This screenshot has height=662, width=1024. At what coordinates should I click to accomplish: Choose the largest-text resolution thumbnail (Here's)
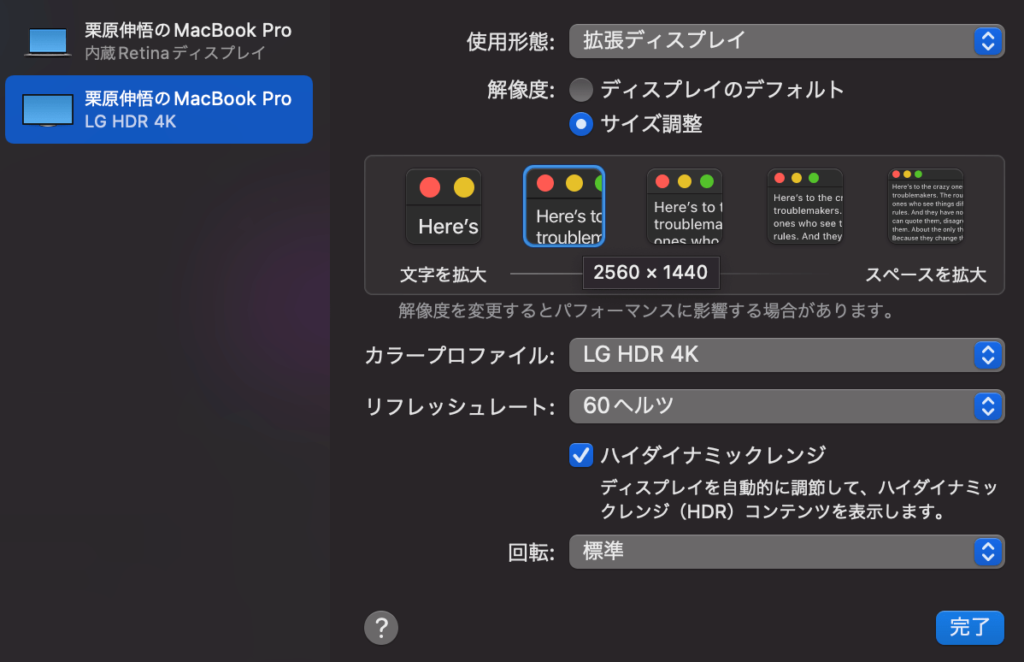tap(443, 206)
